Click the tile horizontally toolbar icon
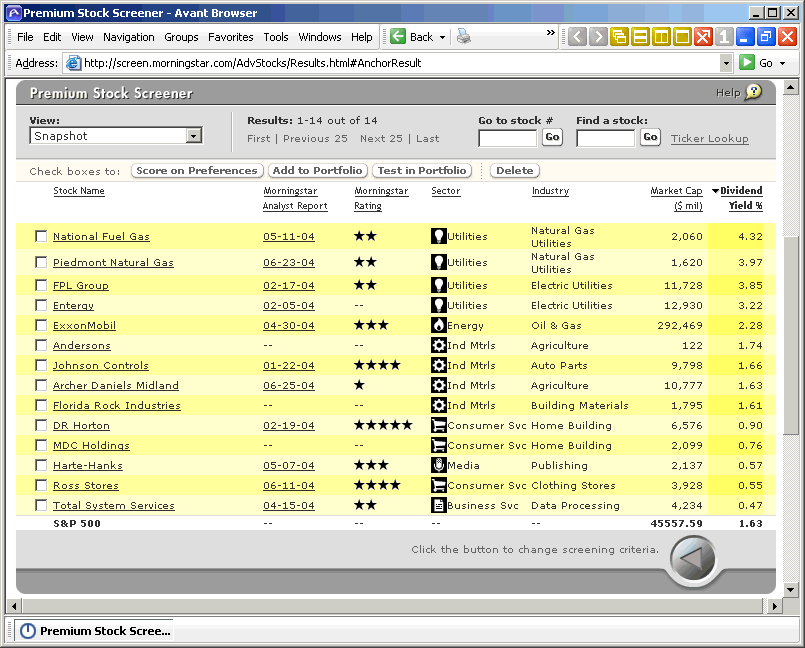Viewport: 805px width, 648px height. click(x=641, y=37)
